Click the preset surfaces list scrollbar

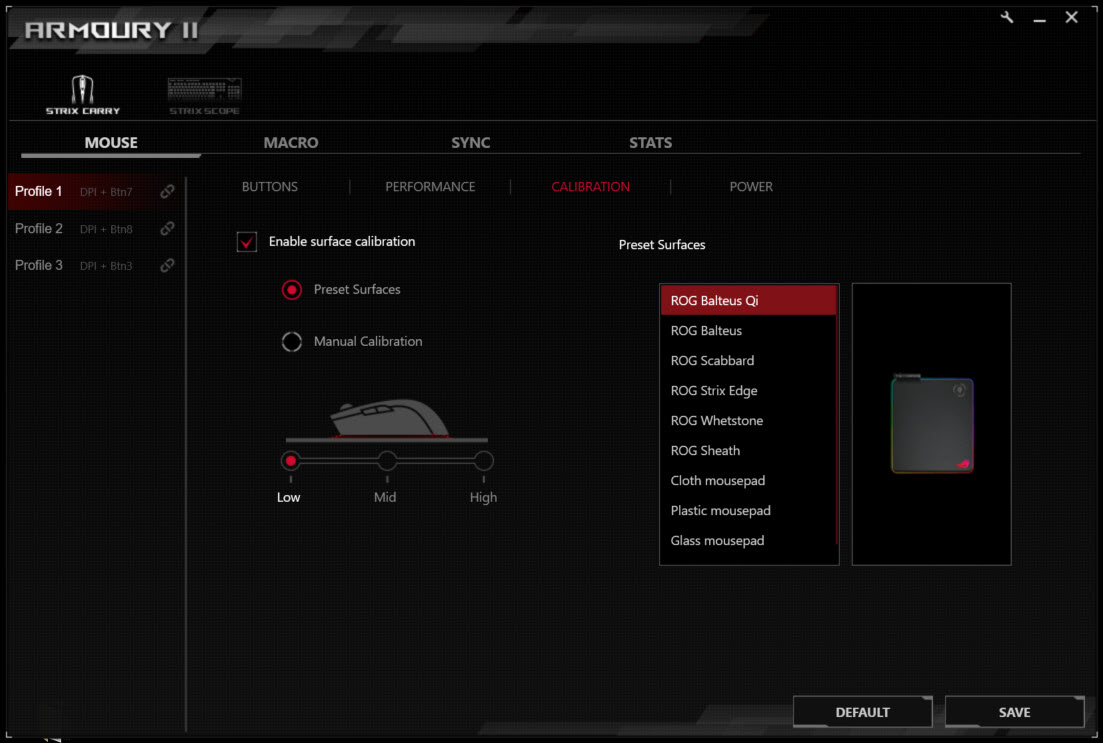tap(837, 415)
